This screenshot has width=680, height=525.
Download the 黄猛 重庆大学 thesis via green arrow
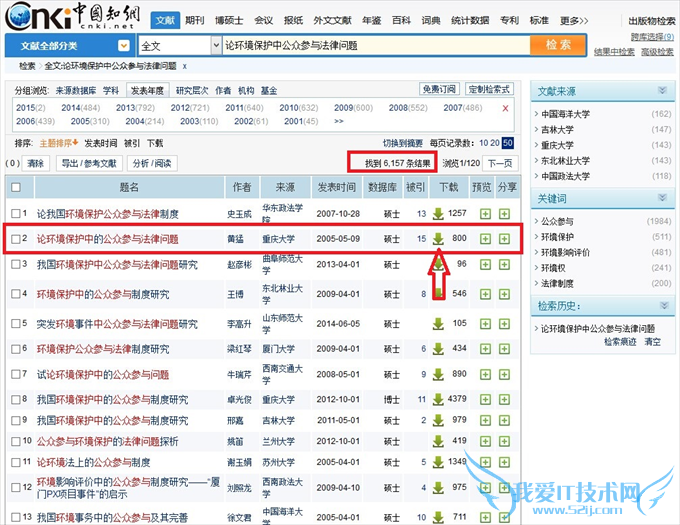(436, 239)
